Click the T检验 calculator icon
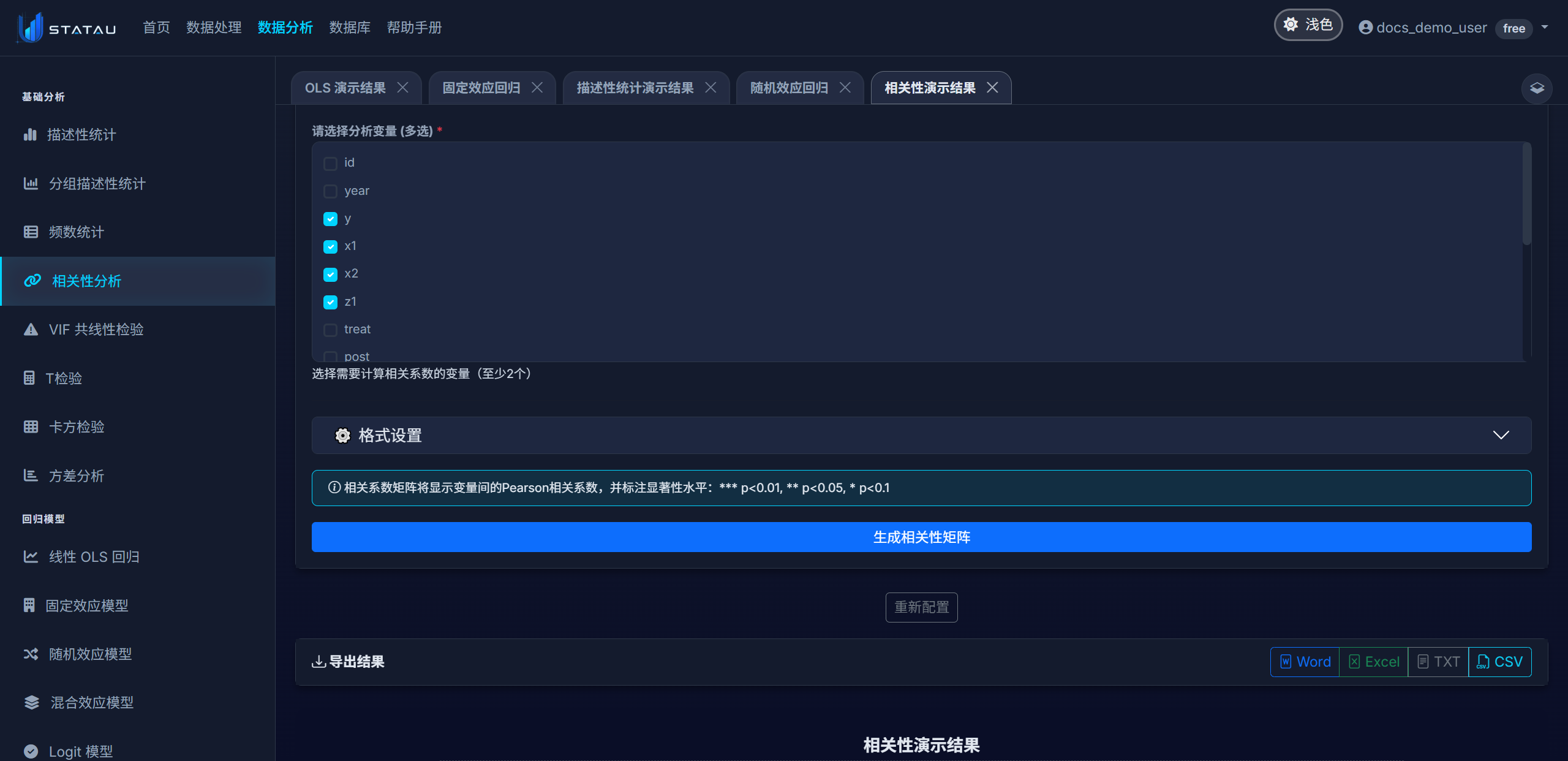This screenshot has width=1568, height=761. click(x=29, y=378)
